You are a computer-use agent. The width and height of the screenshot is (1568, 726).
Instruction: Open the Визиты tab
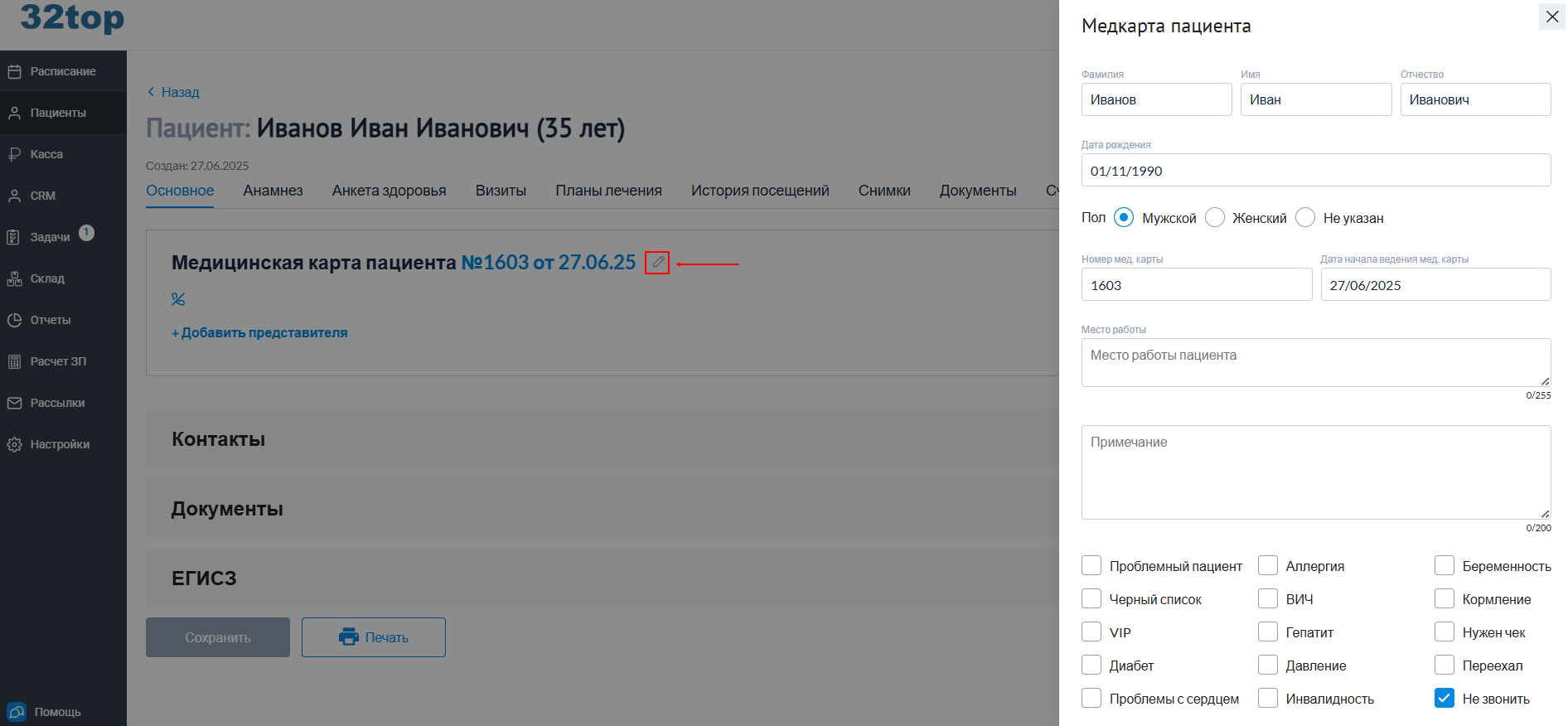[501, 191]
